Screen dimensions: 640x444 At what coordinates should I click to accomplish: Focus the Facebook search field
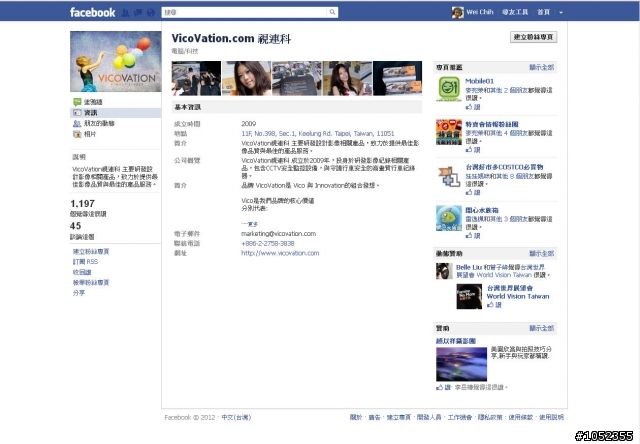(244, 12)
